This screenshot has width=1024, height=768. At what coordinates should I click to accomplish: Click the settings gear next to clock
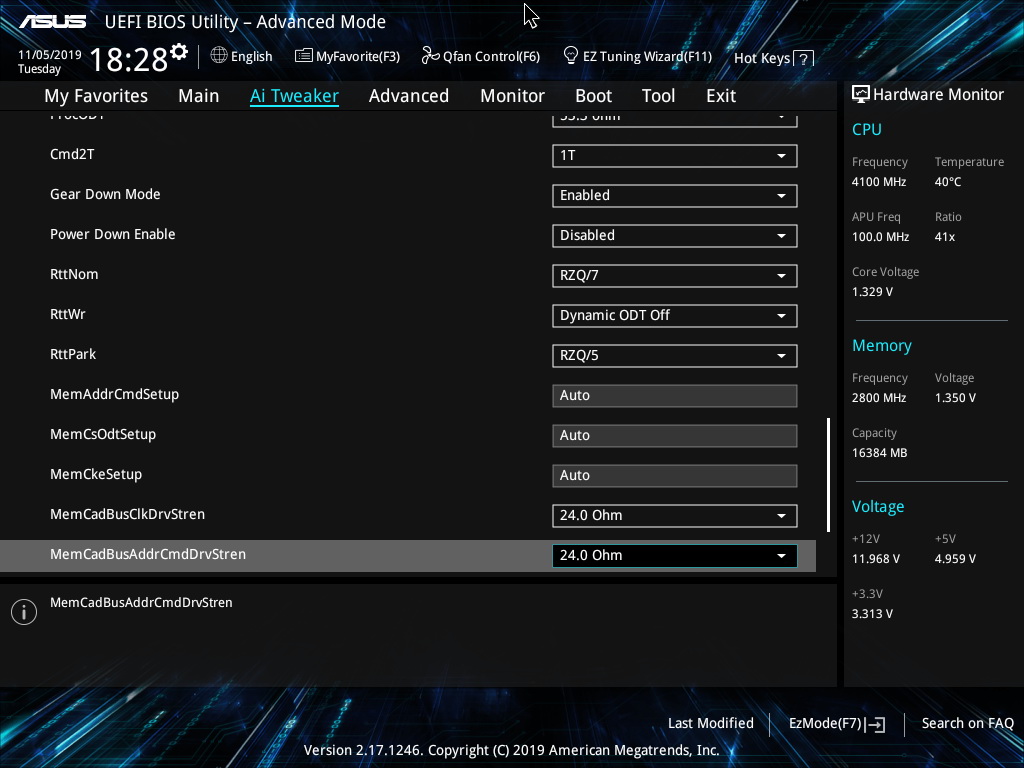(x=179, y=52)
